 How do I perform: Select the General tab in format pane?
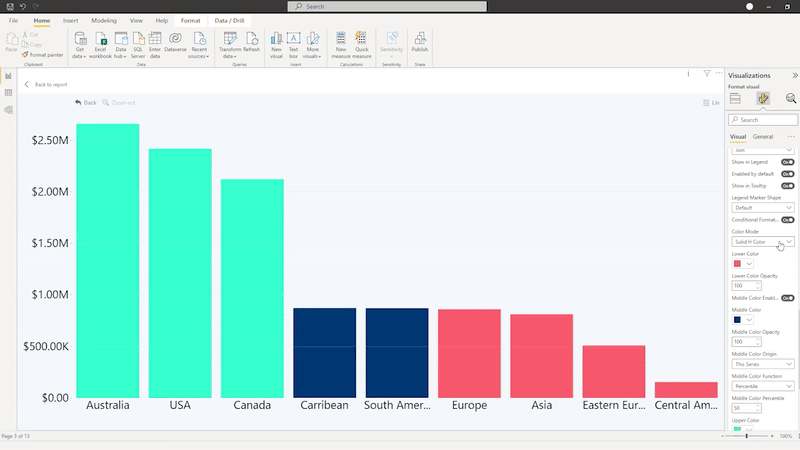[x=763, y=136]
